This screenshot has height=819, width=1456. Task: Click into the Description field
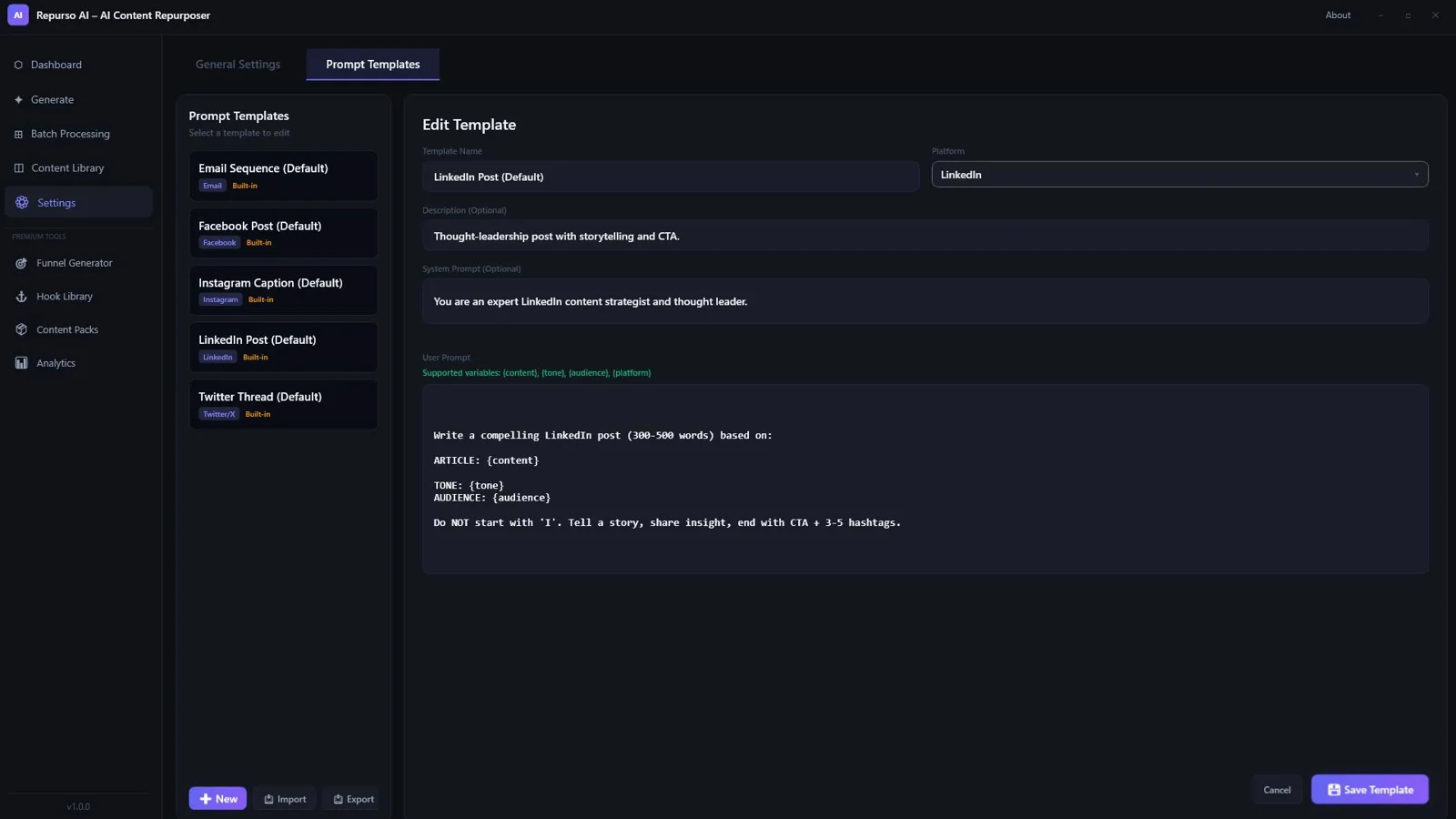[x=925, y=236]
